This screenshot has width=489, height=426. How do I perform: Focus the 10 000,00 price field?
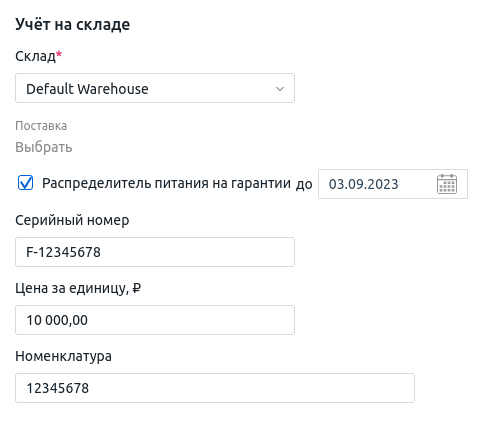[x=155, y=320]
